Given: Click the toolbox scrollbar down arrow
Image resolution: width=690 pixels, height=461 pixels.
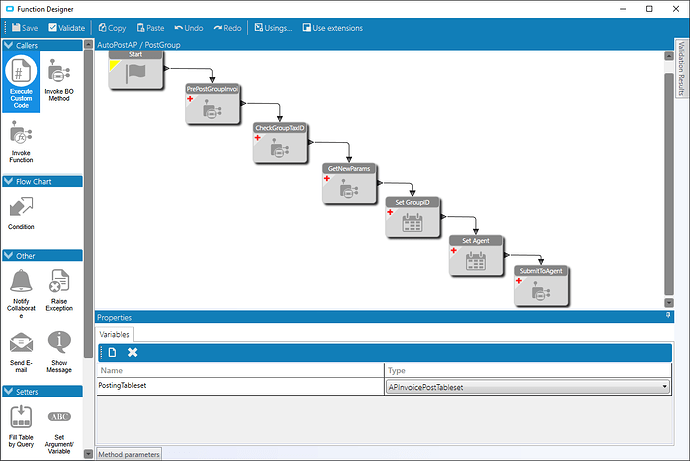Looking at the screenshot, I should tap(88, 454).
